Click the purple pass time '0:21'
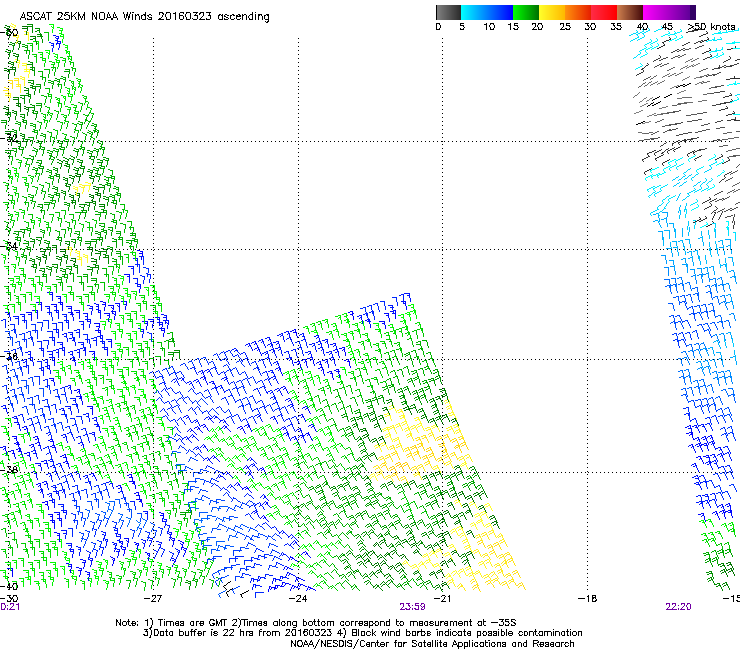 click(10, 607)
